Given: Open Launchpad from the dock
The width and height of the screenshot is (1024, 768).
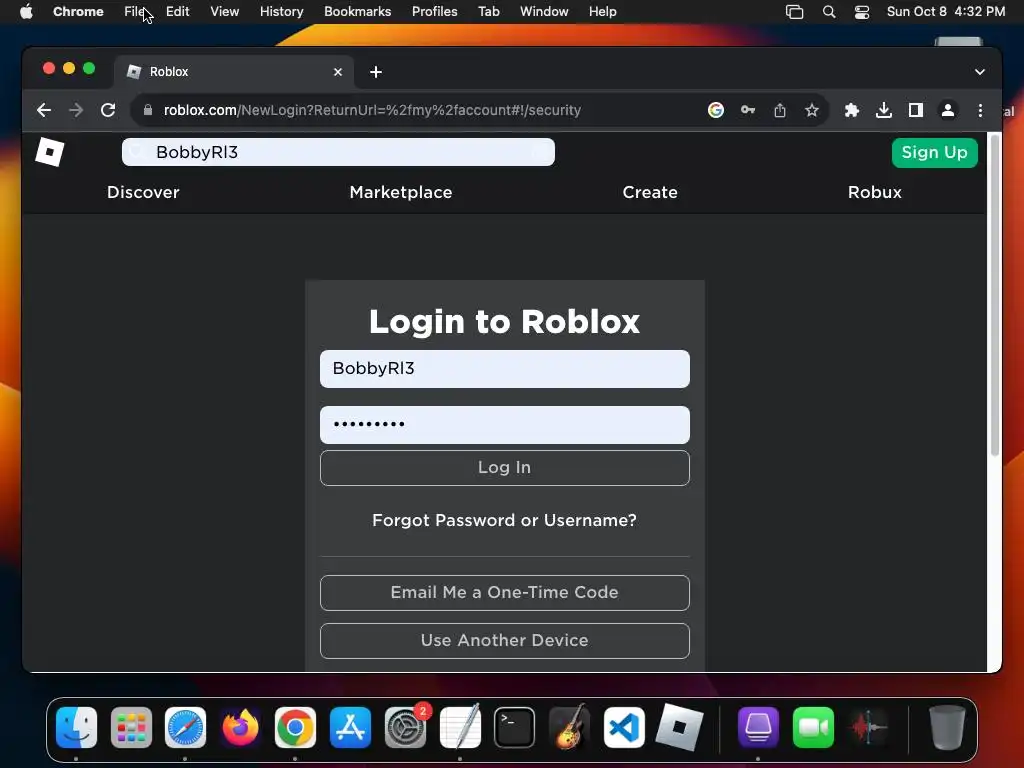Looking at the screenshot, I should coord(131,728).
